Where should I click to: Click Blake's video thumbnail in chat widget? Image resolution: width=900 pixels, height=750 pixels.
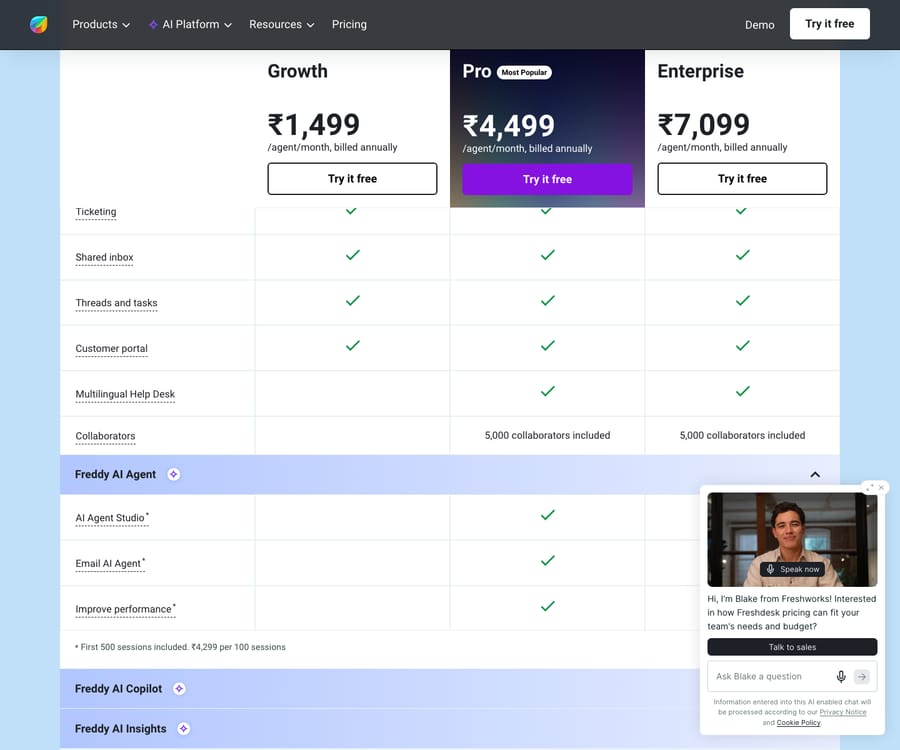[792, 539]
